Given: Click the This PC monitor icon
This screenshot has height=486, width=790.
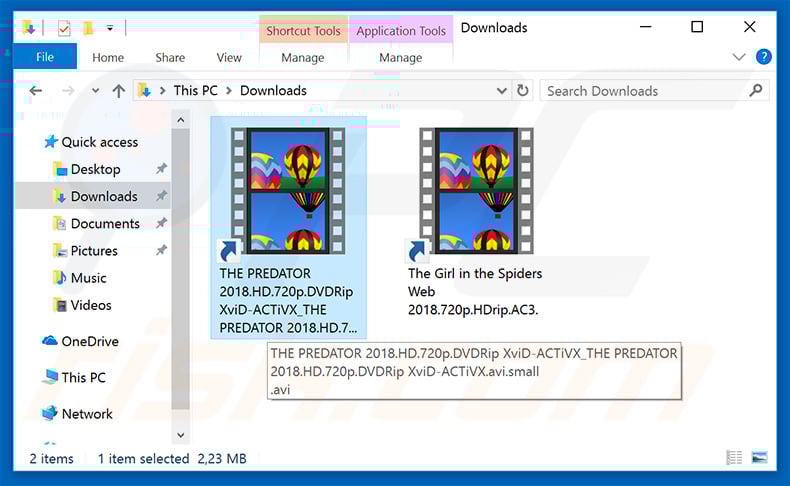Looking at the screenshot, I should point(50,377).
